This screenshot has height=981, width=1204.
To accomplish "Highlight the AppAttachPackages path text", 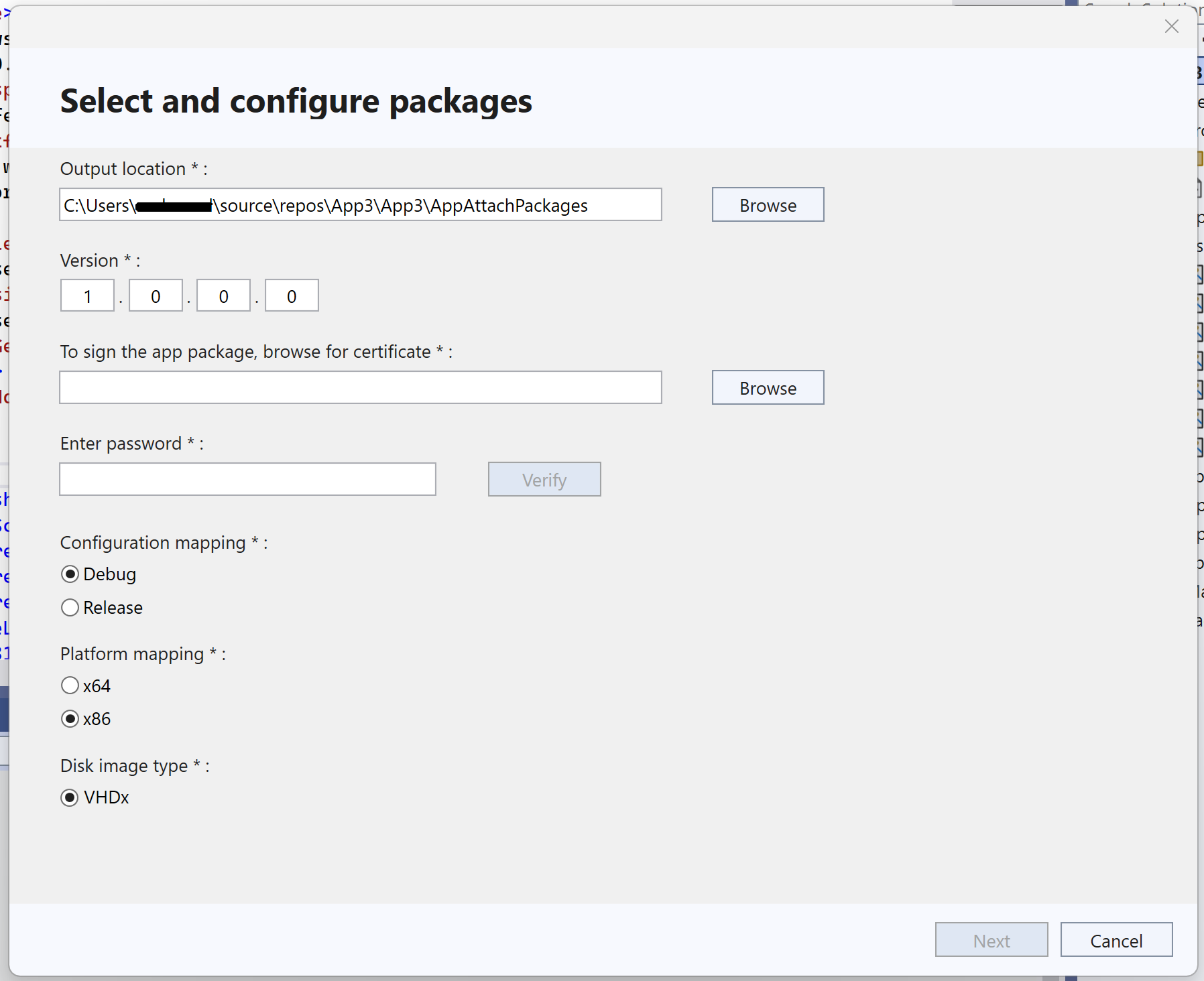I will click(360, 205).
